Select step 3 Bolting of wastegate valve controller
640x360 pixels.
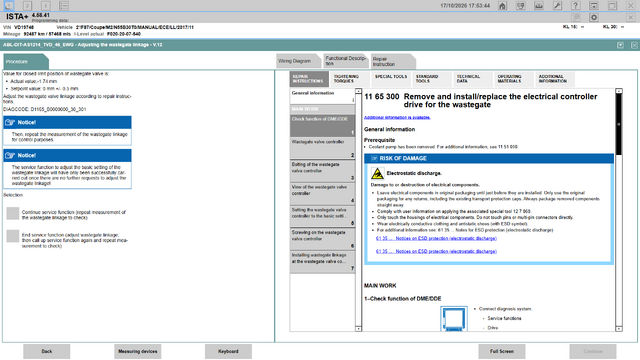[322, 171]
